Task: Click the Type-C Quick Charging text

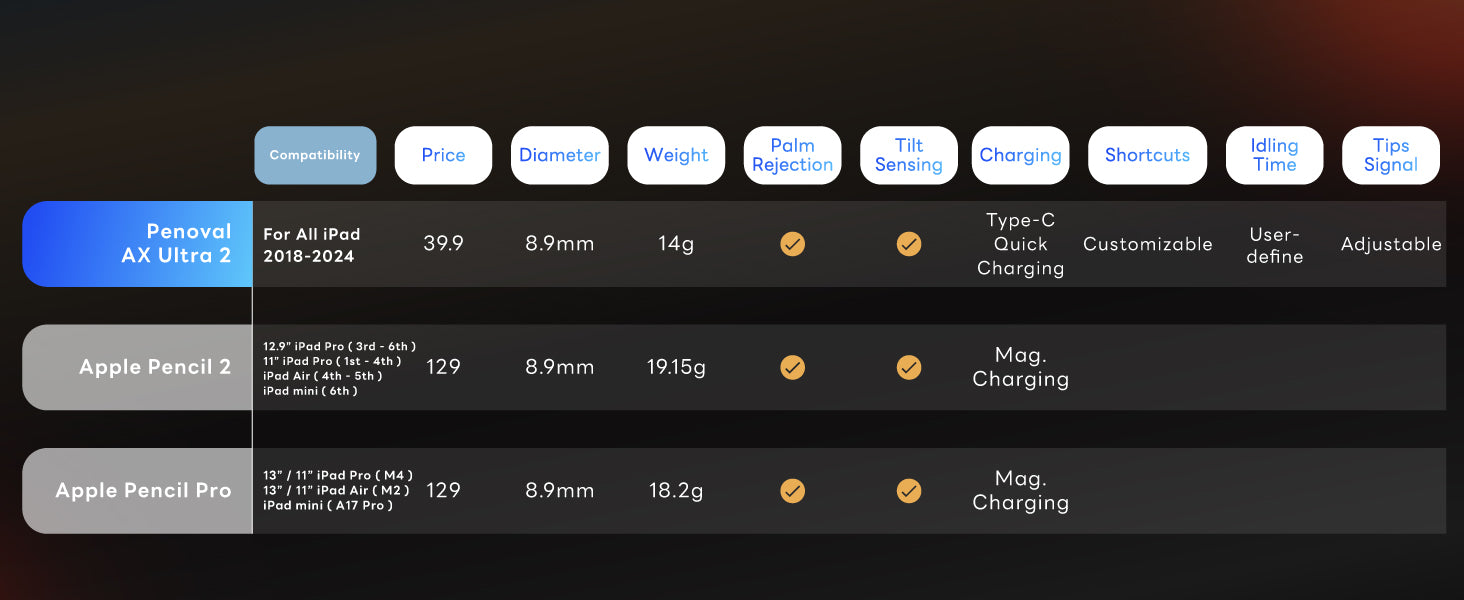Action: [x=1020, y=244]
